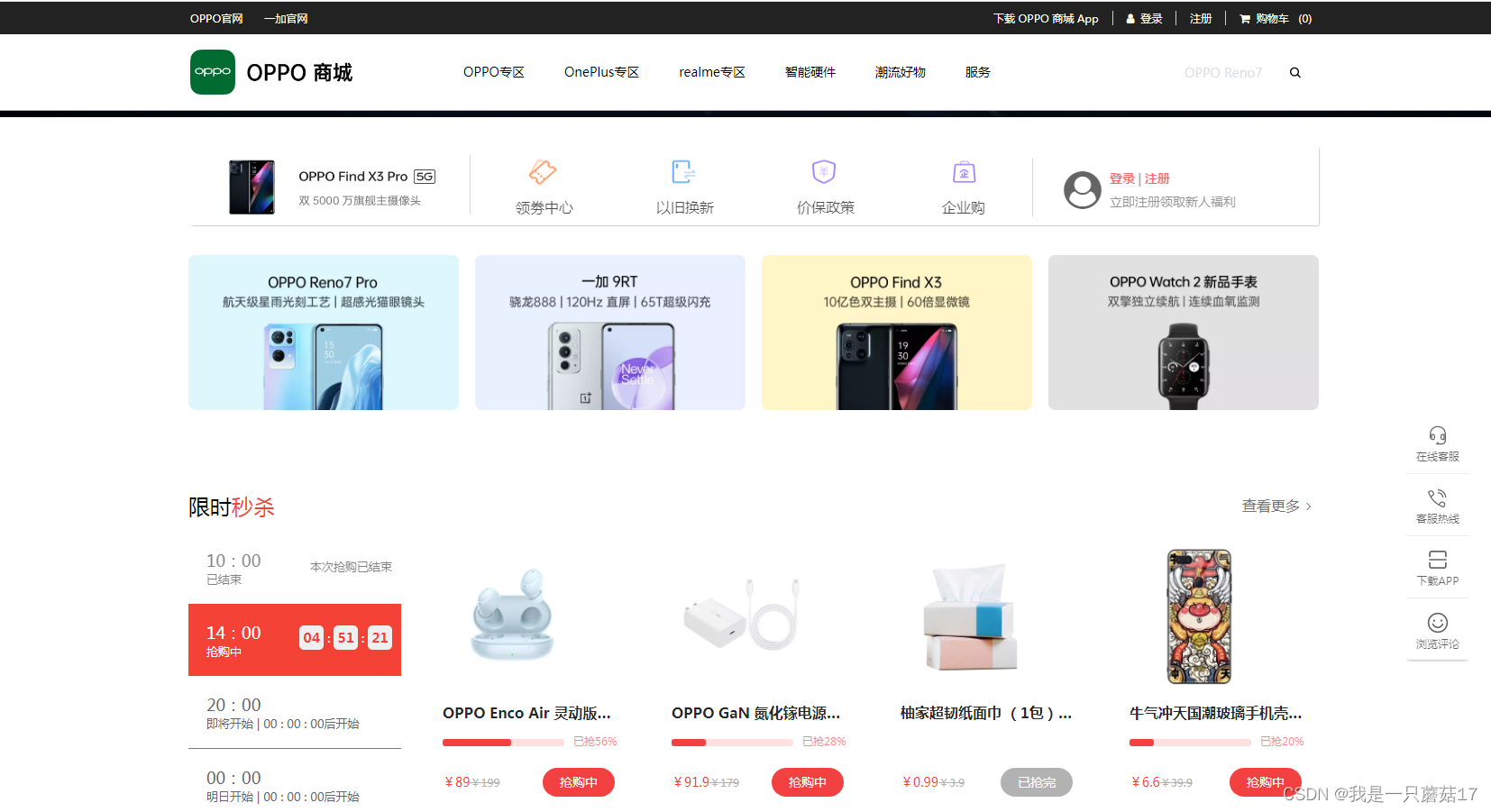Image resolution: width=1491 pixels, height=812 pixels.
Task: Open 服务 navigation menu
Action: [x=978, y=72]
